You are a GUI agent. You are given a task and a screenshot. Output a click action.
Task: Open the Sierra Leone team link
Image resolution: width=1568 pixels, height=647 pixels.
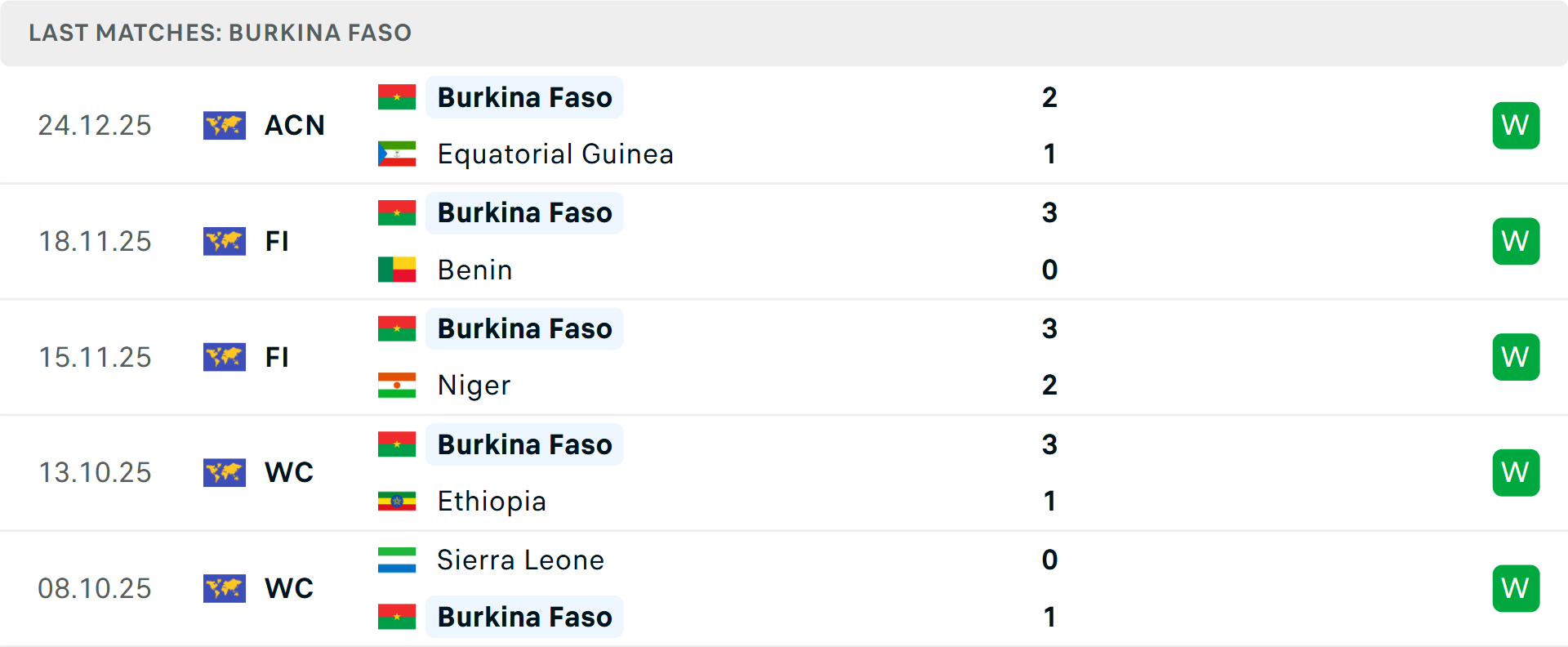tap(520, 560)
